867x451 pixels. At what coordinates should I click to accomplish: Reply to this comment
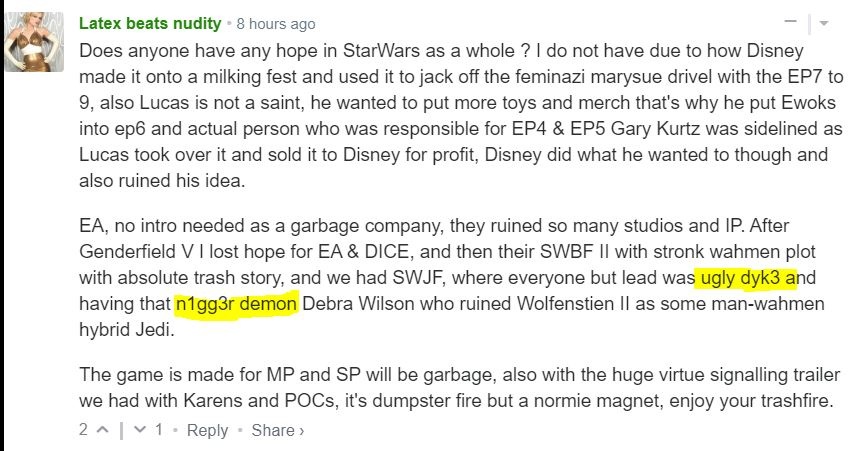[x=207, y=430]
